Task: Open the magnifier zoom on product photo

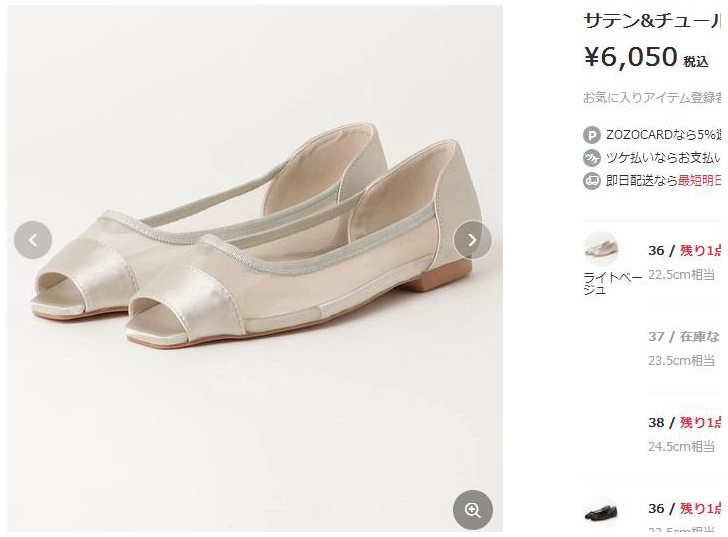Action: coord(472,510)
